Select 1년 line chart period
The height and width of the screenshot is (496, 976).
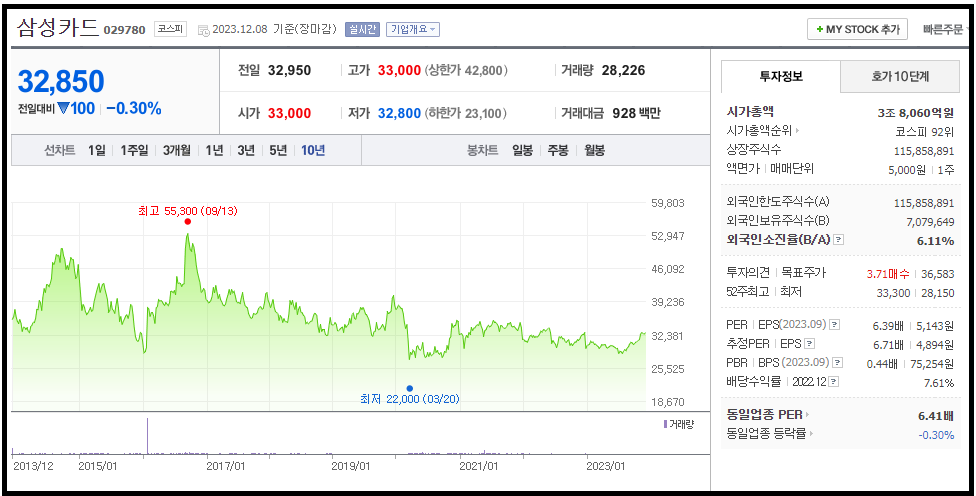click(214, 150)
